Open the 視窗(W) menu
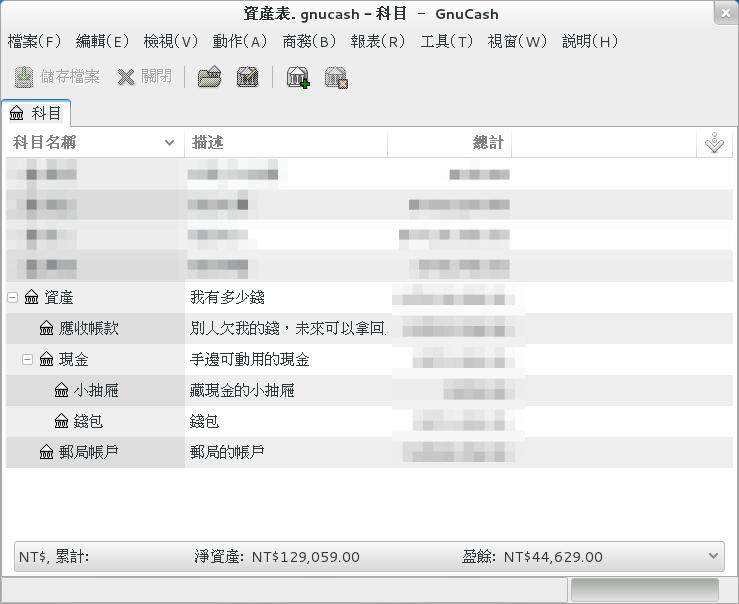The image size is (739, 604). click(517, 41)
